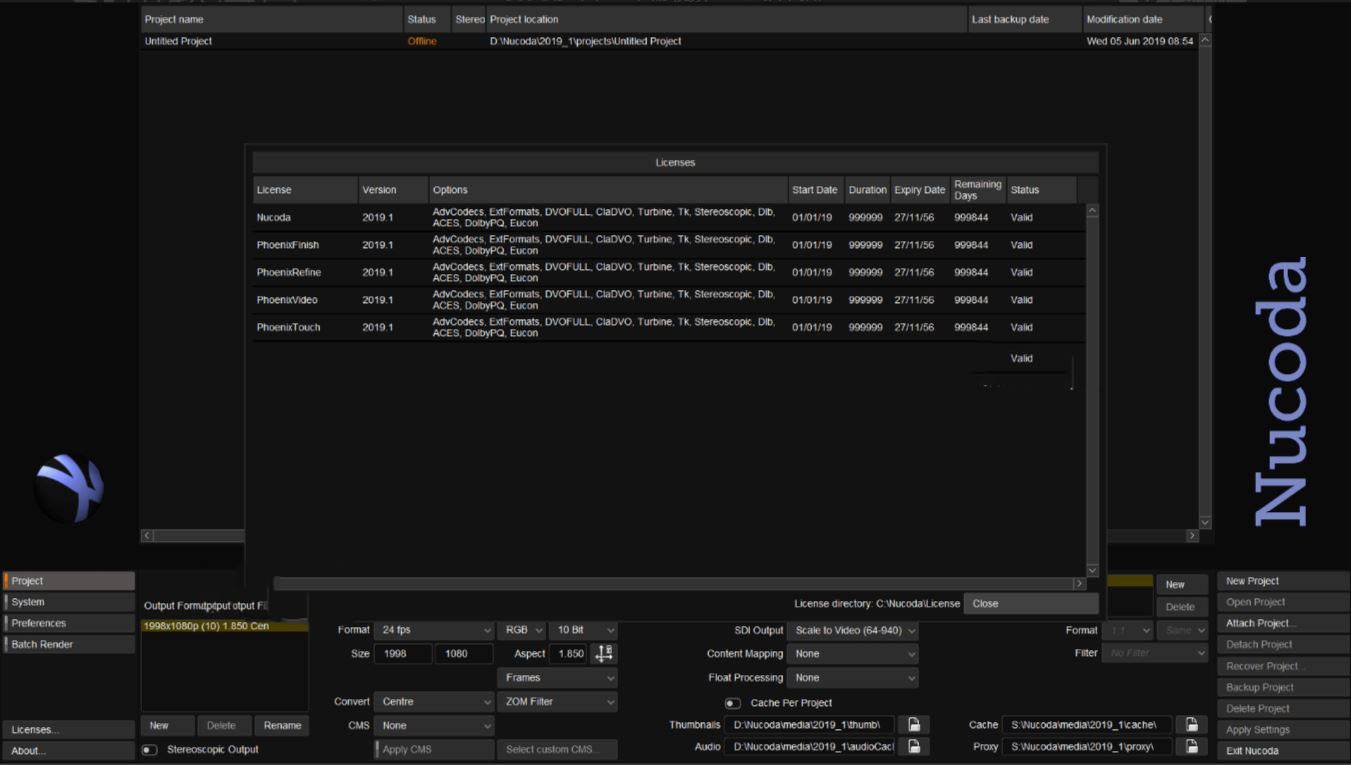Viewport: 1351px width, 765px height.
Task: Rename the selected output format
Action: point(282,726)
